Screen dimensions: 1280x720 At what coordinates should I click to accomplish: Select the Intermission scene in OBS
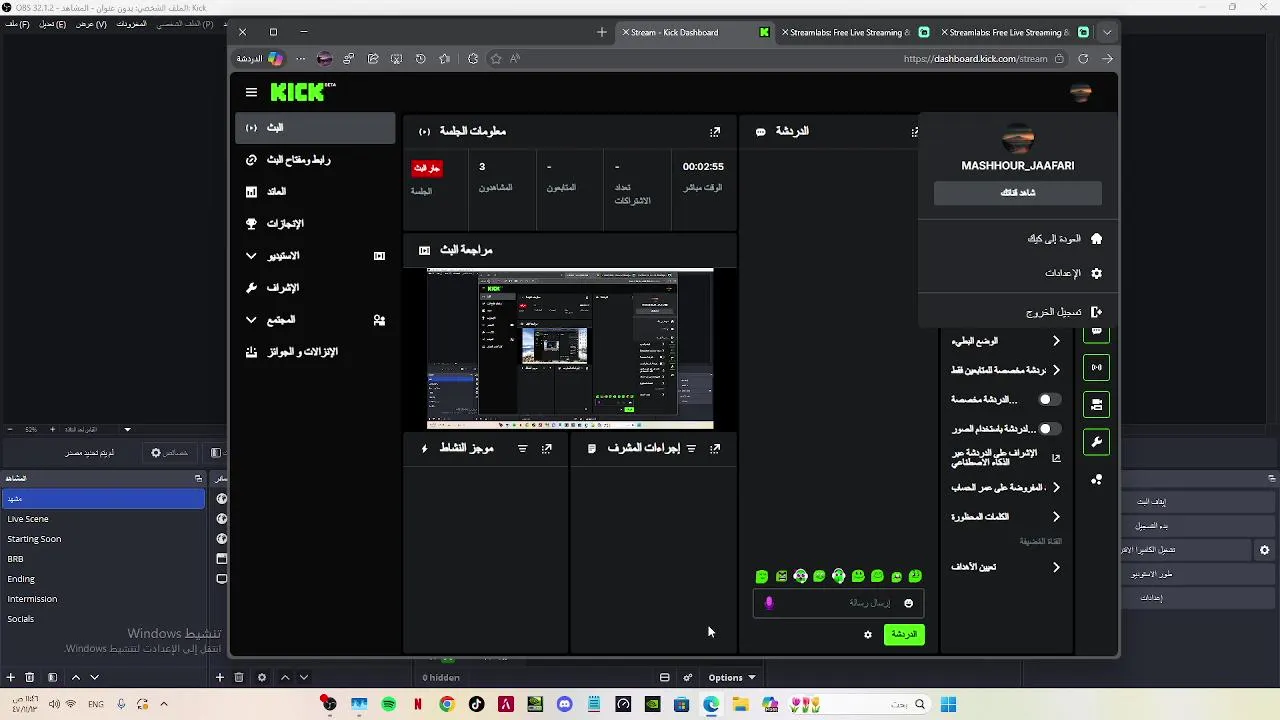tap(102, 599)
